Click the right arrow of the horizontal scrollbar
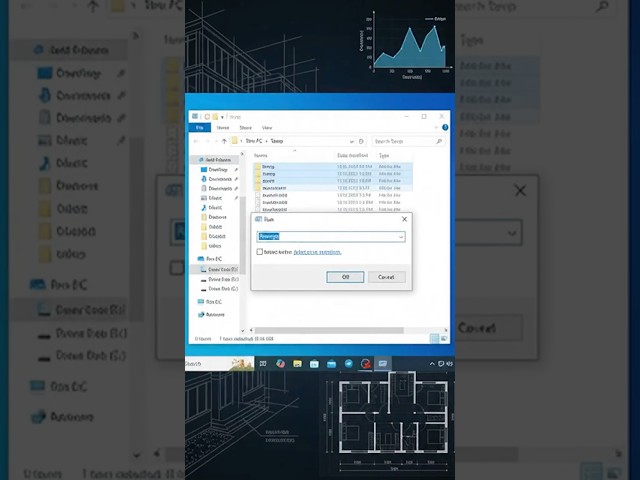 (x=446, y=330)
